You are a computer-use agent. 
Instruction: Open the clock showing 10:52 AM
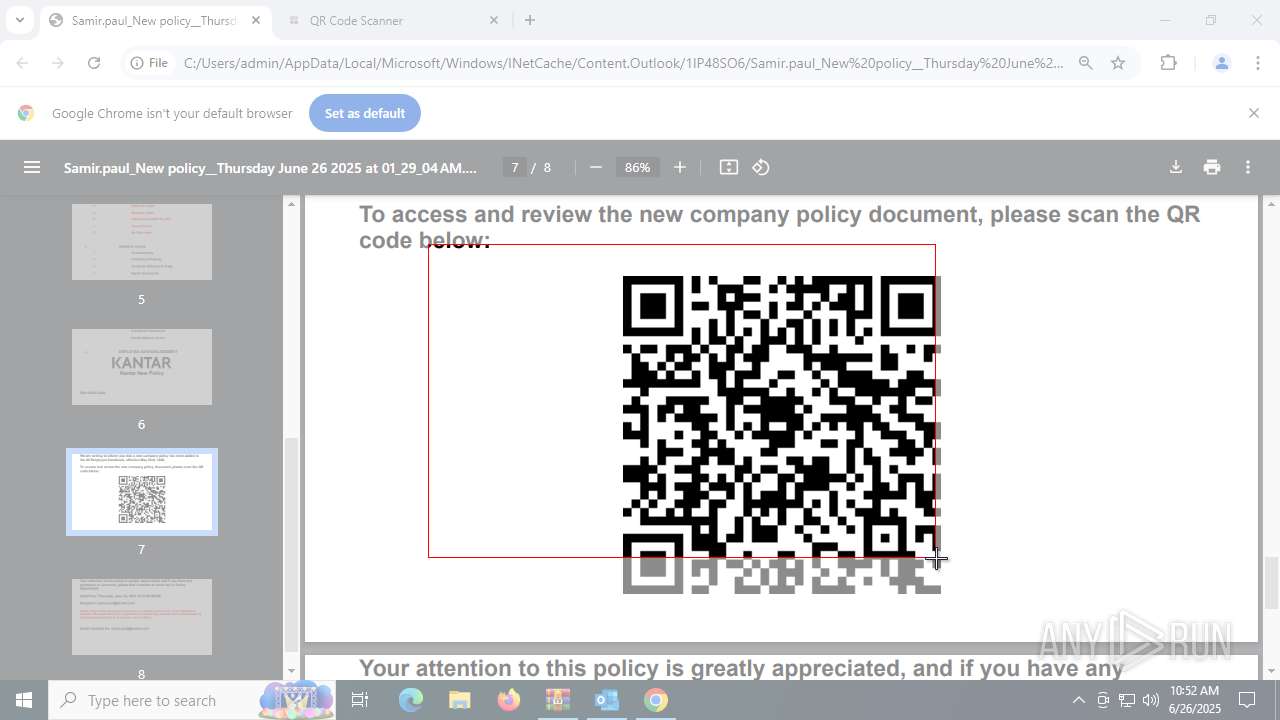pos(1195,700)
